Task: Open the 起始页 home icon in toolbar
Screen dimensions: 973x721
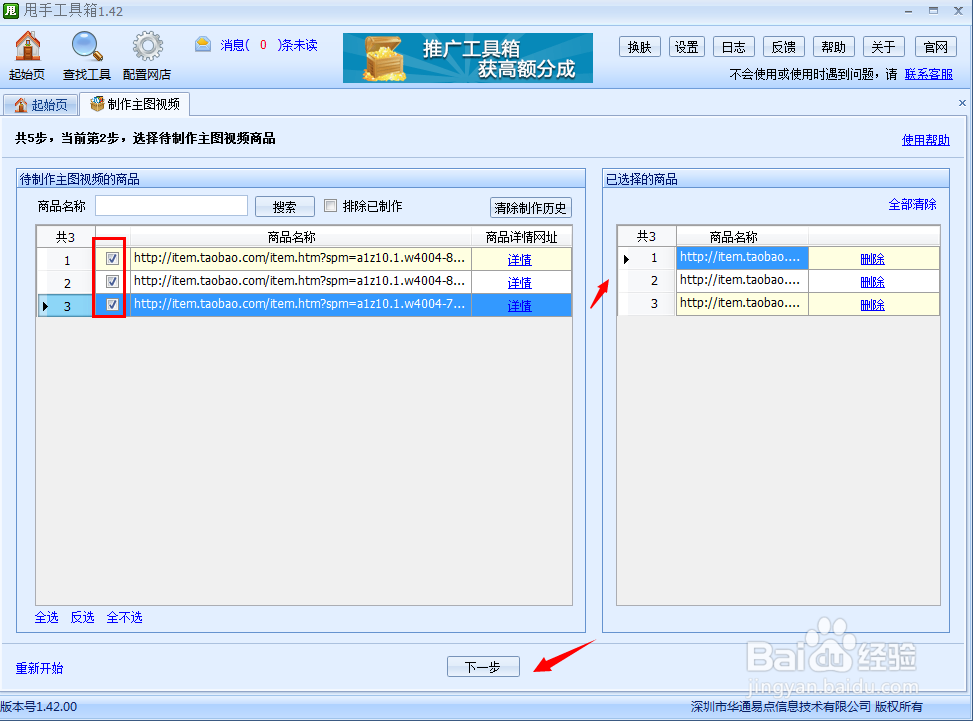Action: click(26, 45)
